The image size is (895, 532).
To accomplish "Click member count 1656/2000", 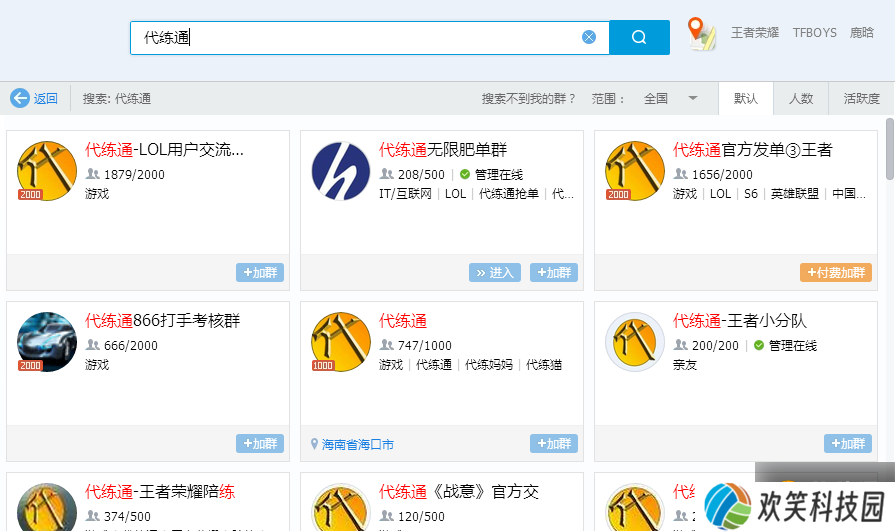I will [x=722, y=174].
